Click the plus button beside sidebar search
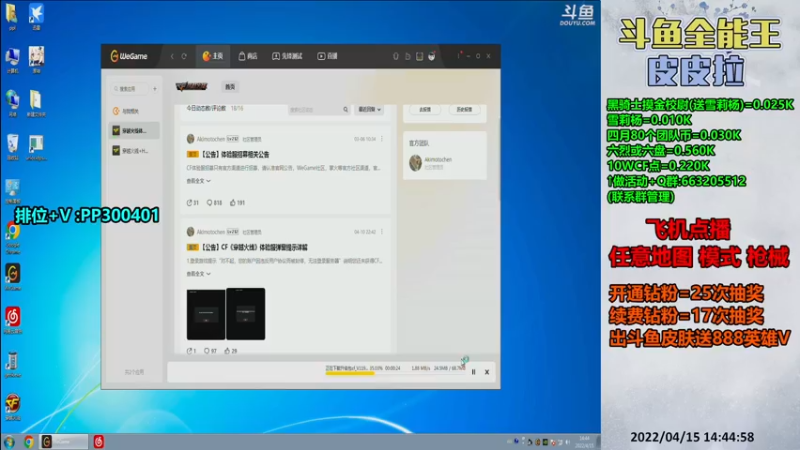800x450 pixels. pos(155,89)
